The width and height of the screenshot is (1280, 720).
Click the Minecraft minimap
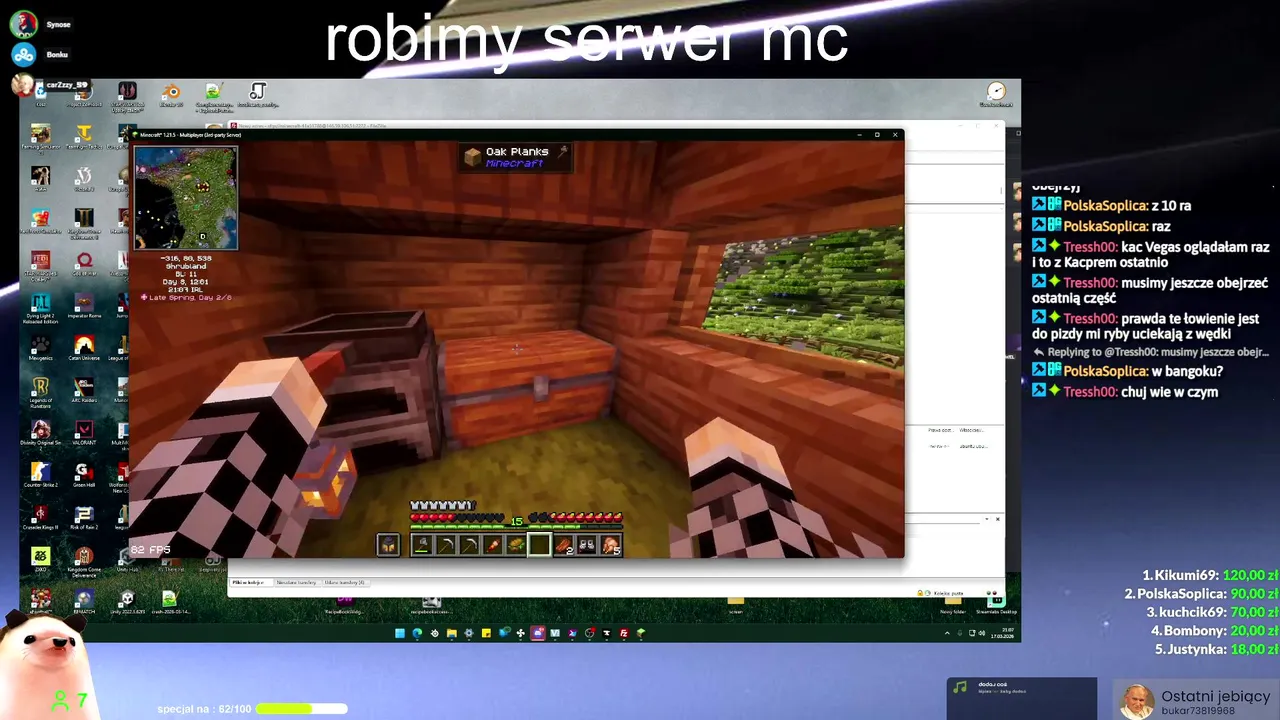[x=186, y=198]
